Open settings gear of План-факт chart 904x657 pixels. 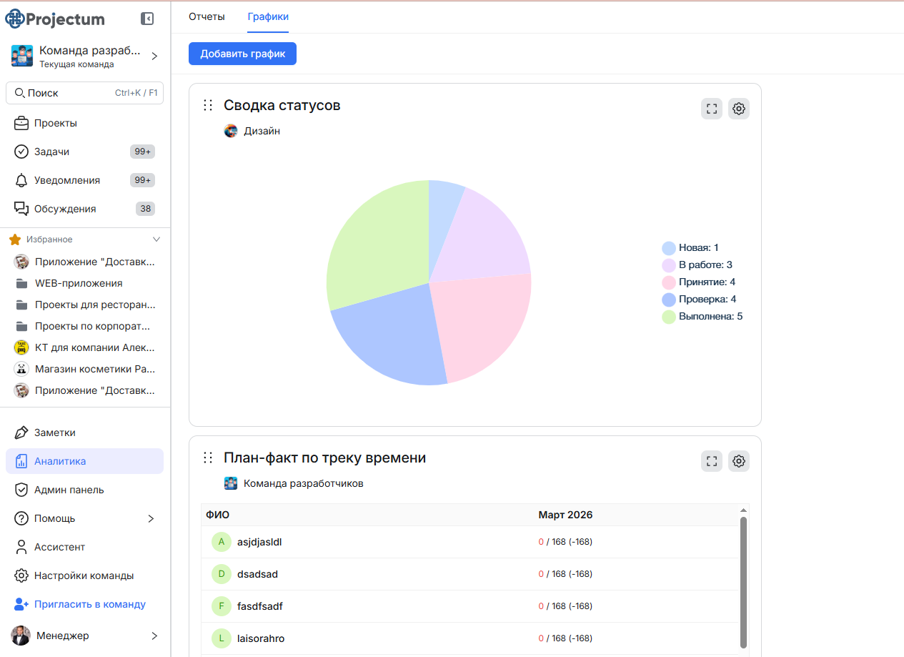739,461
